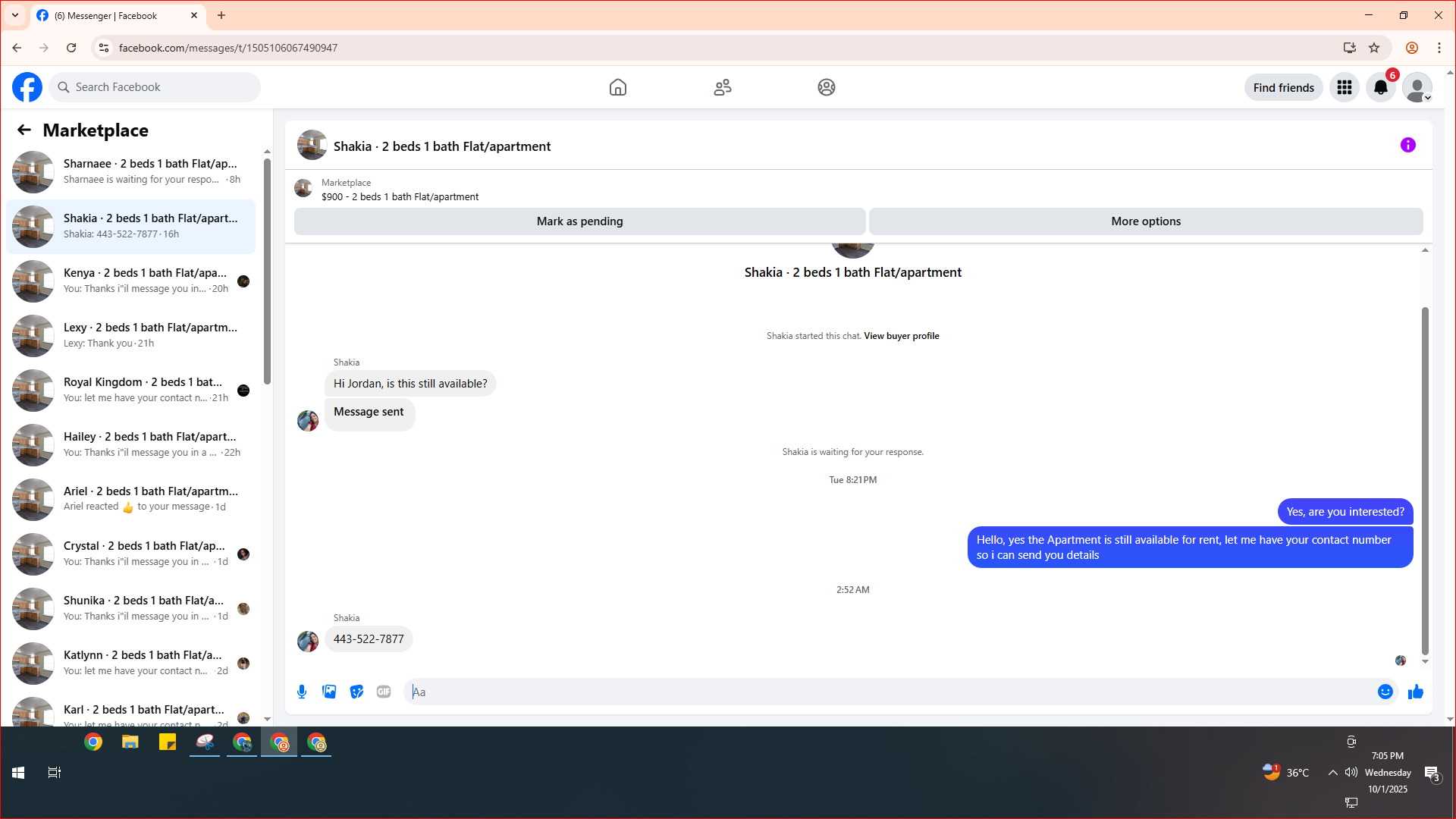The height and width of the screenshot is (819, 1456).
Task: Click the Messenger | Facebook browser tab
Action: [118, 15]
